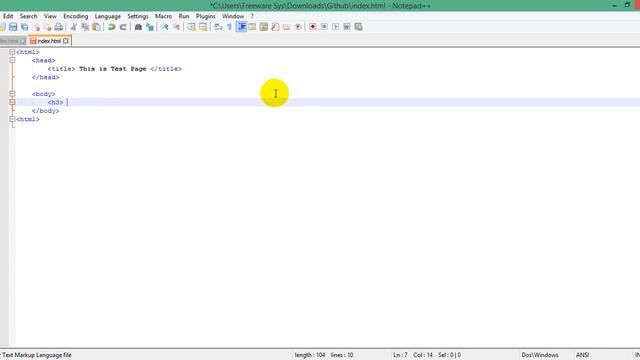
Task: Toggle Show All Characters pilcrow icon
Action: tap(229, 27)
